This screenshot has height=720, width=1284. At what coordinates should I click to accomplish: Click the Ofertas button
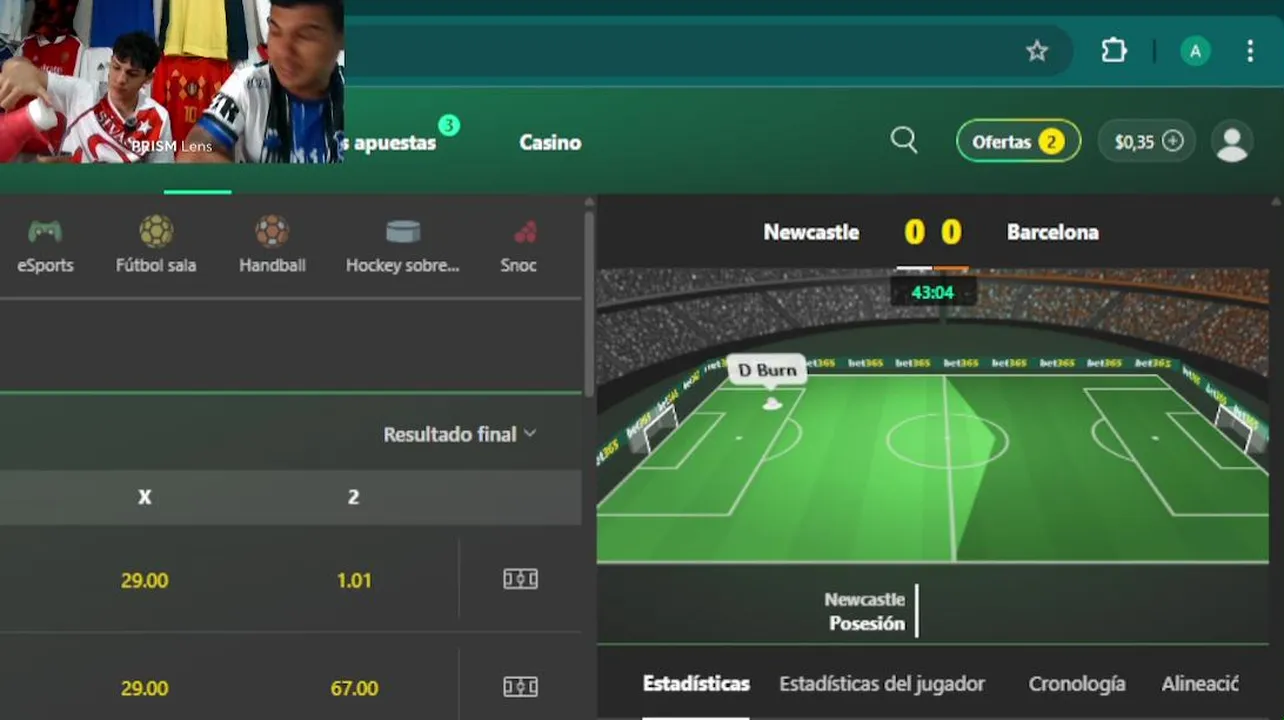(x=1018, y=141)
